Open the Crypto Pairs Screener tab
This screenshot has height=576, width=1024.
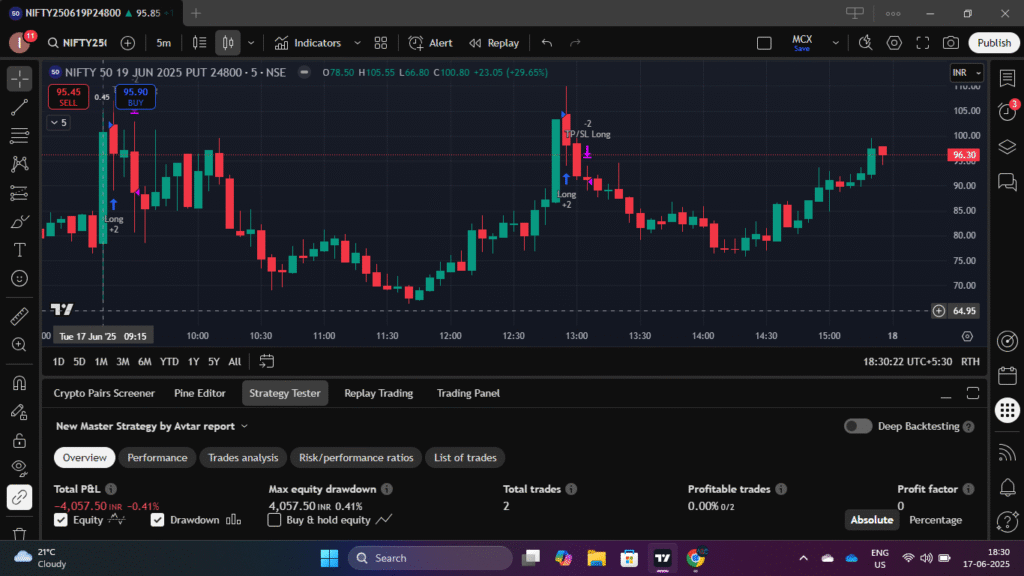[104, 393]
